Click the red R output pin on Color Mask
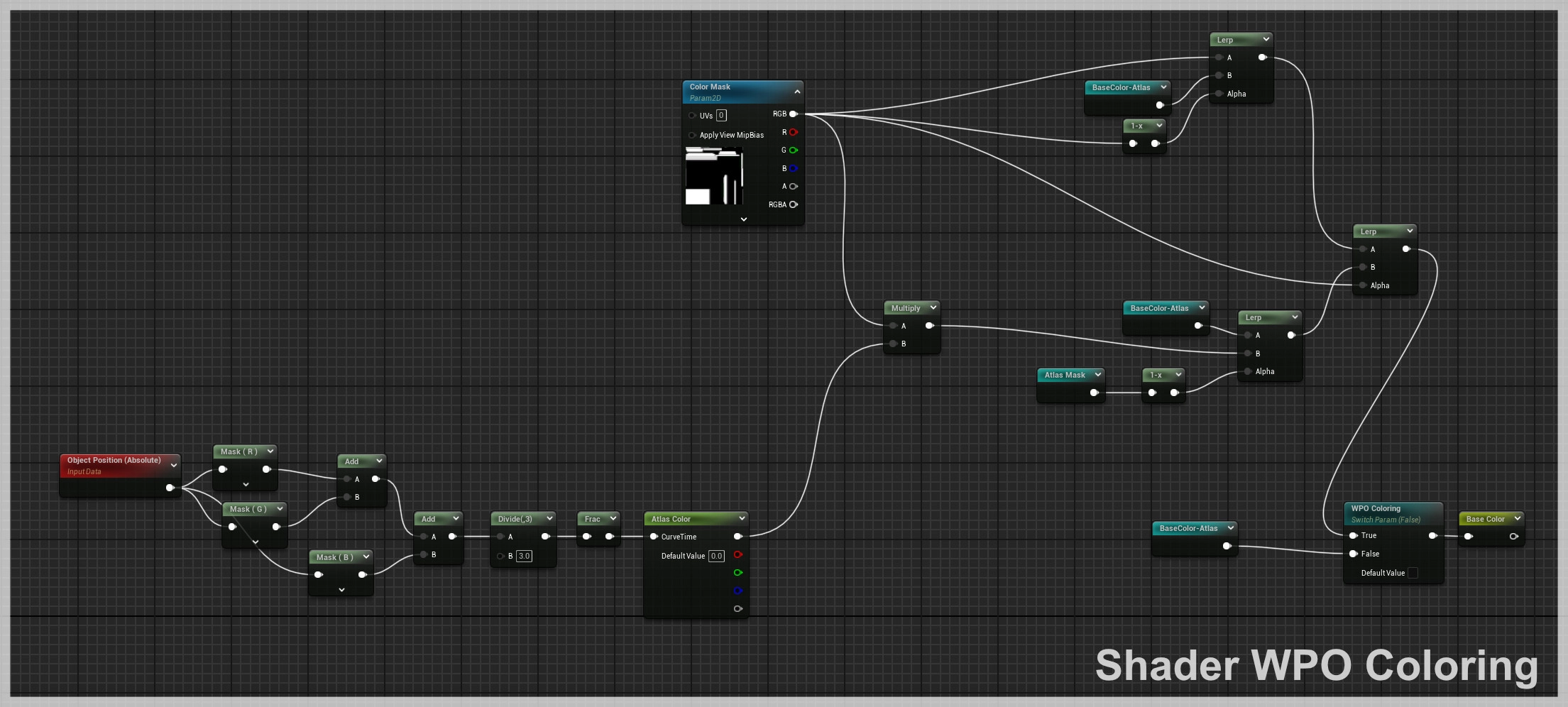Screen dimensions: 1568x707 pyautogui.click(x=793, y=132)
